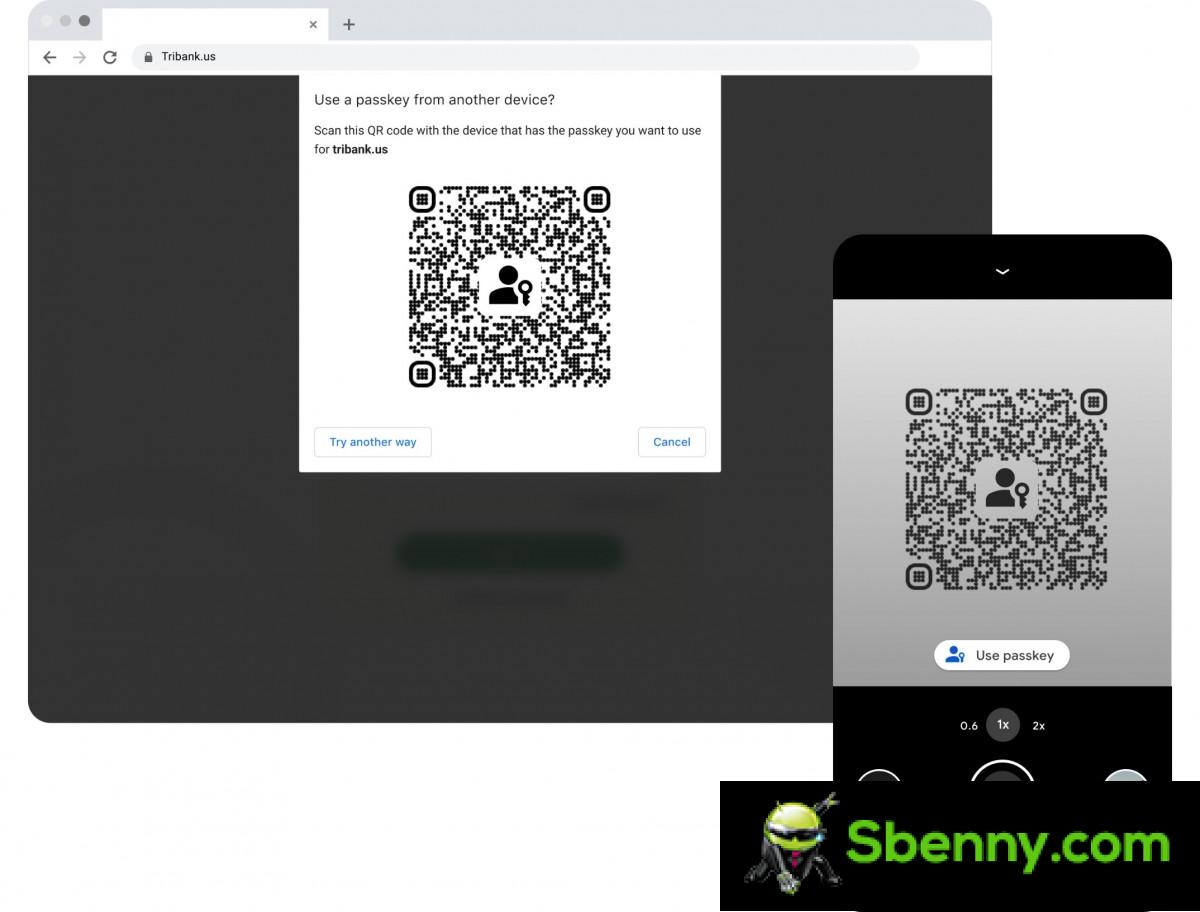Select 2x zoom on the phone camera
1200x912 pixels.
(1039, 726)
